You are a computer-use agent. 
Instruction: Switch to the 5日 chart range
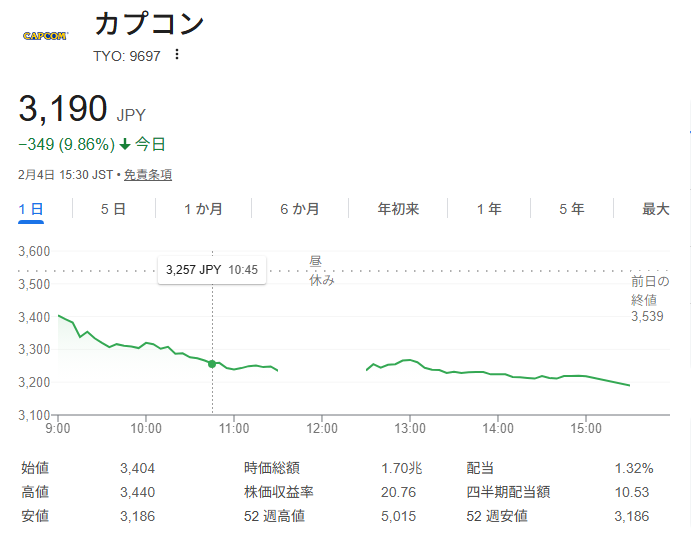pyautogui.click(x=113, y=209)
